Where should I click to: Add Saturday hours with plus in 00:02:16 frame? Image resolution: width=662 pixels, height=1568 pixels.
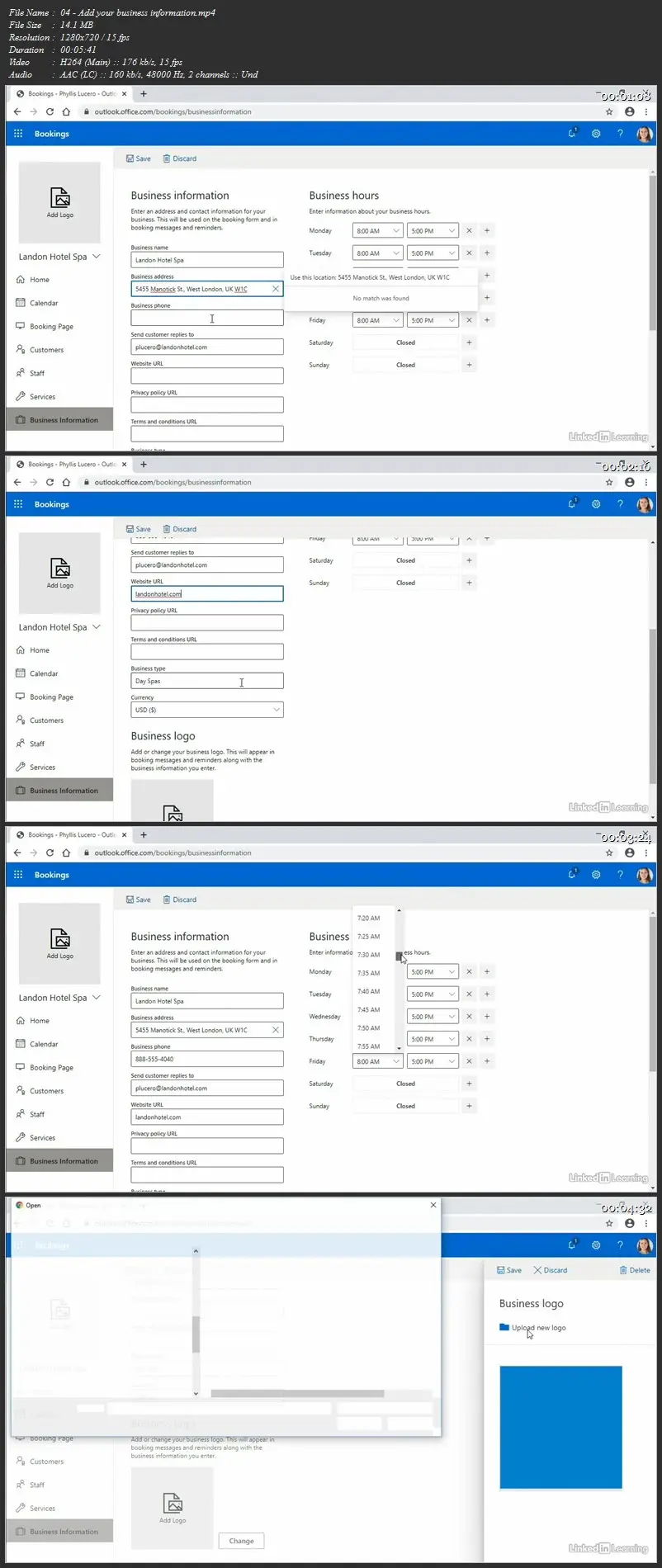(469, 560)
